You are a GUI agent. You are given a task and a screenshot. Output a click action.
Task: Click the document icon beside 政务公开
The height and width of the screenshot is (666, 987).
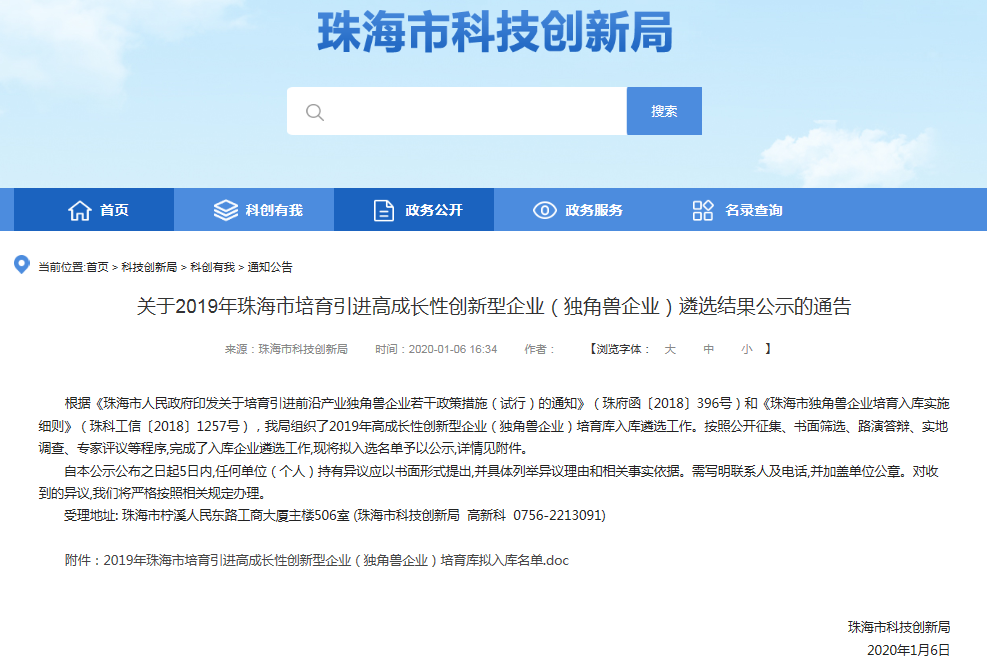coord(383,210)
